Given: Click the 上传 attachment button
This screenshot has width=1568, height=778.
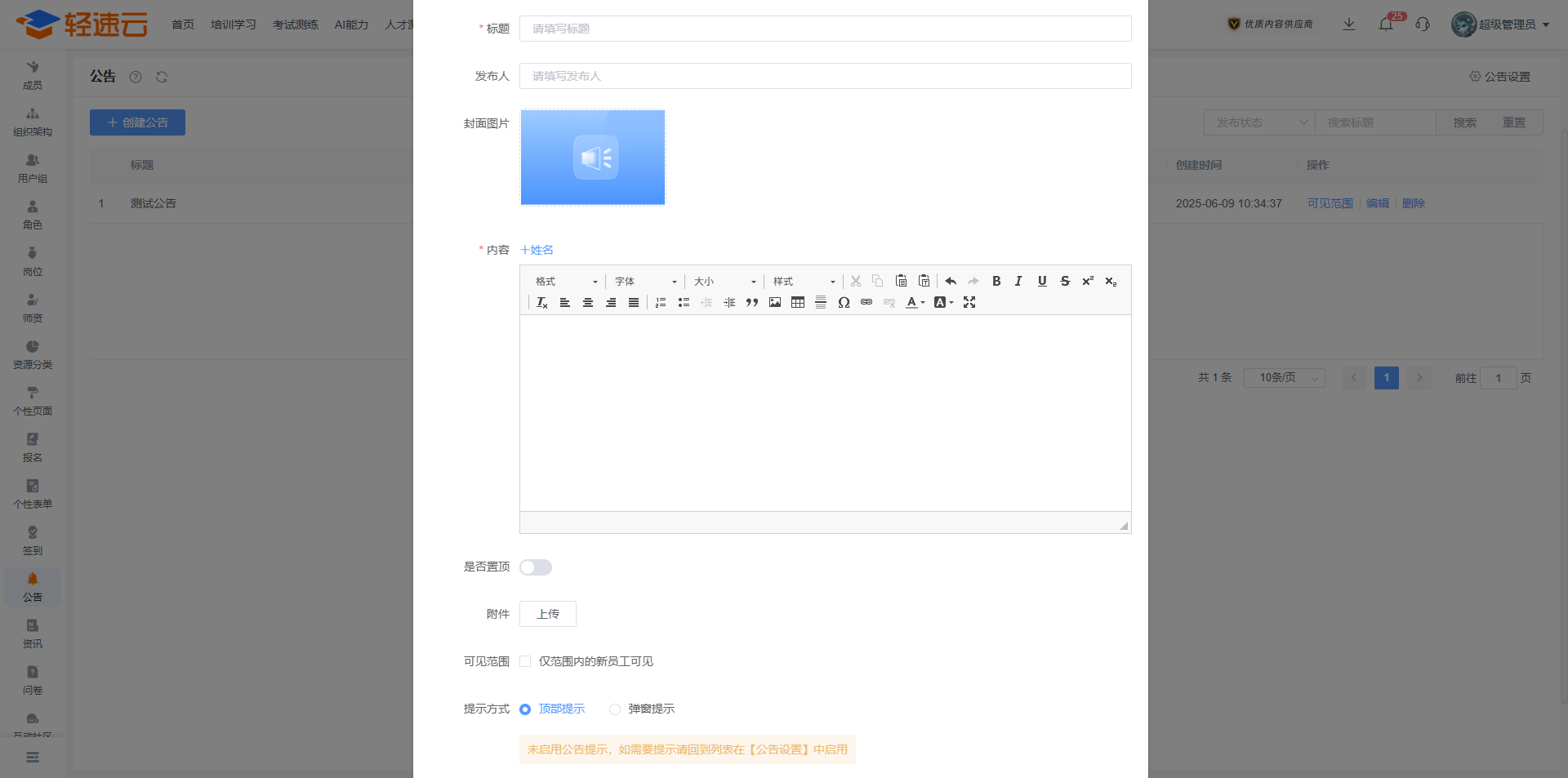Looking at the screenshot, I should click(548, 614).
